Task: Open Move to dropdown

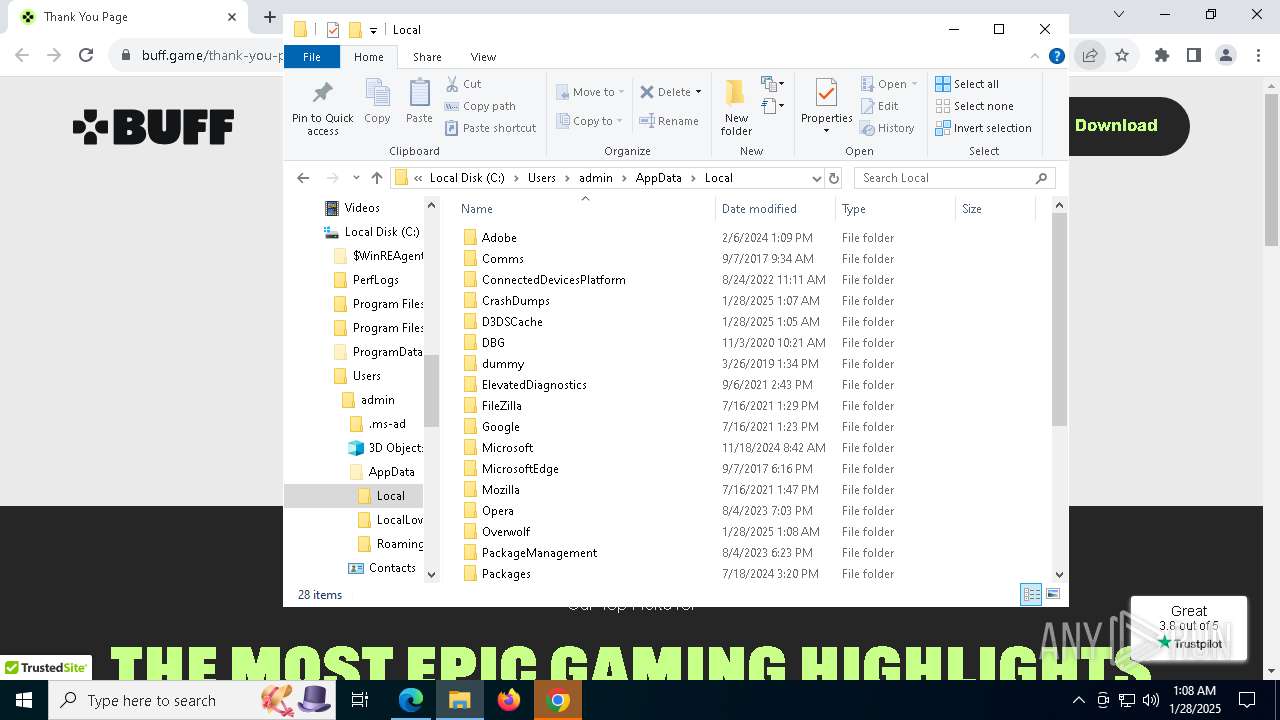Action: pos(590,92)
